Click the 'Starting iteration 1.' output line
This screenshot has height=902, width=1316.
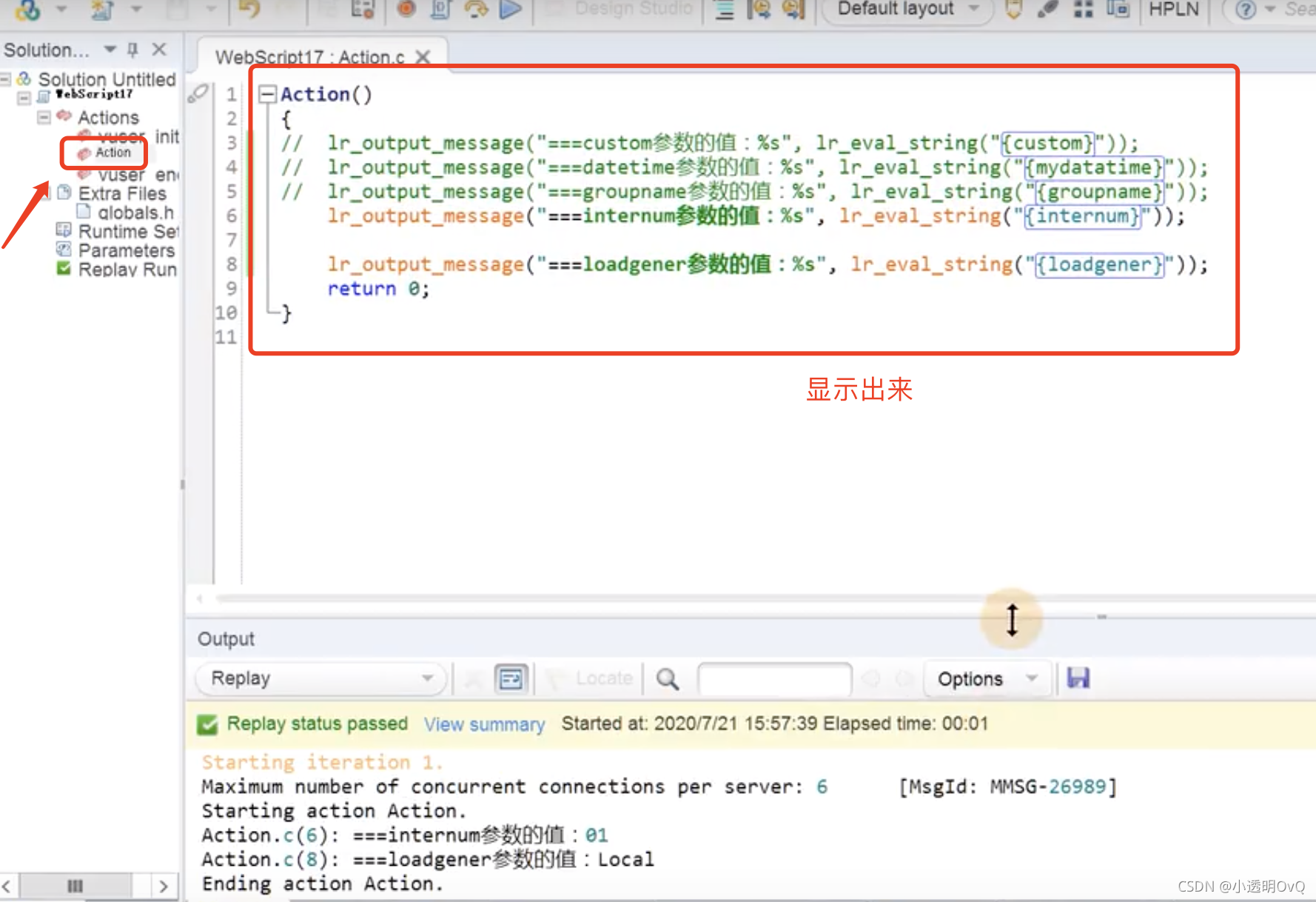coord(322,762)
